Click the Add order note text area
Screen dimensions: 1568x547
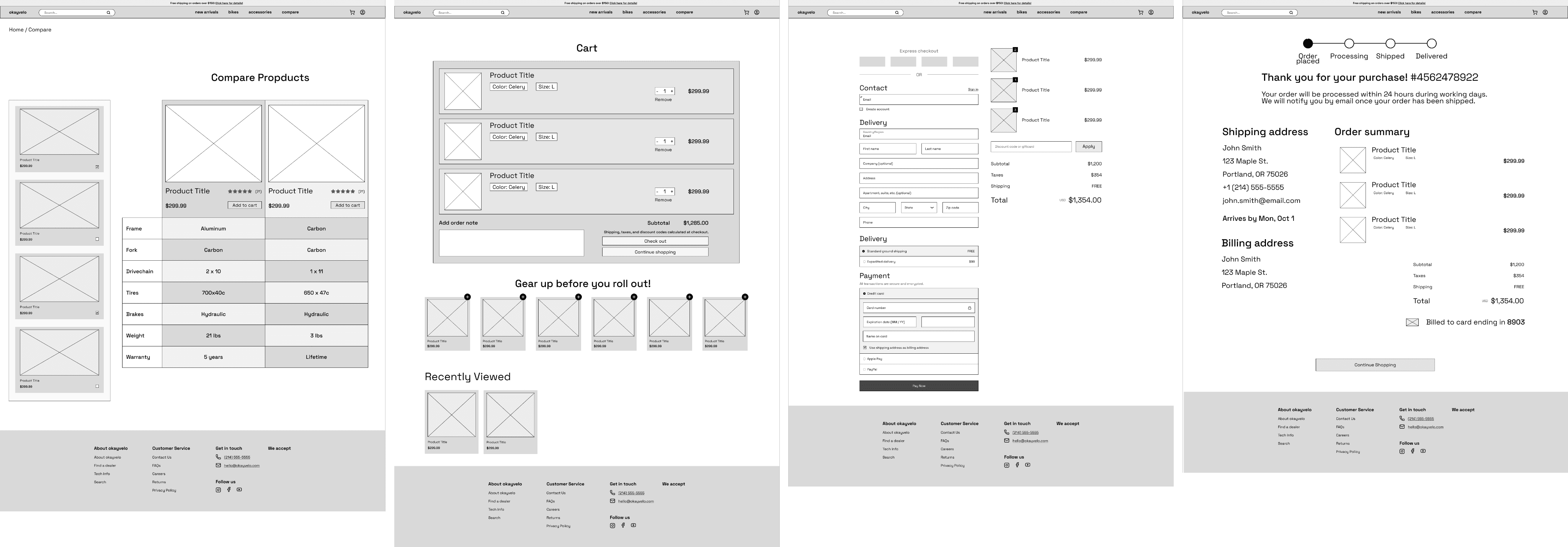[x=511, y=243]
